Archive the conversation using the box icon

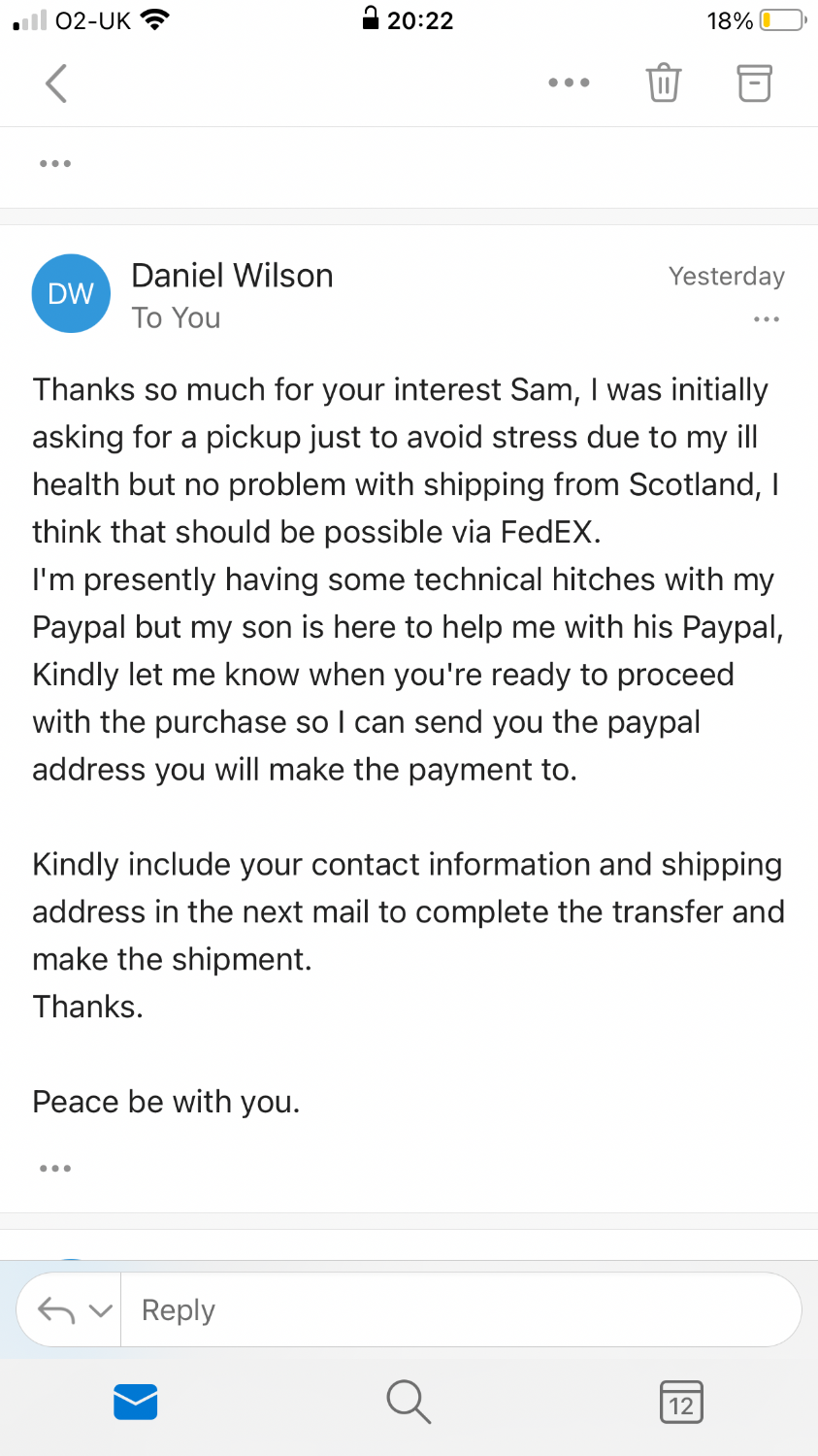[x=754, y=83]
